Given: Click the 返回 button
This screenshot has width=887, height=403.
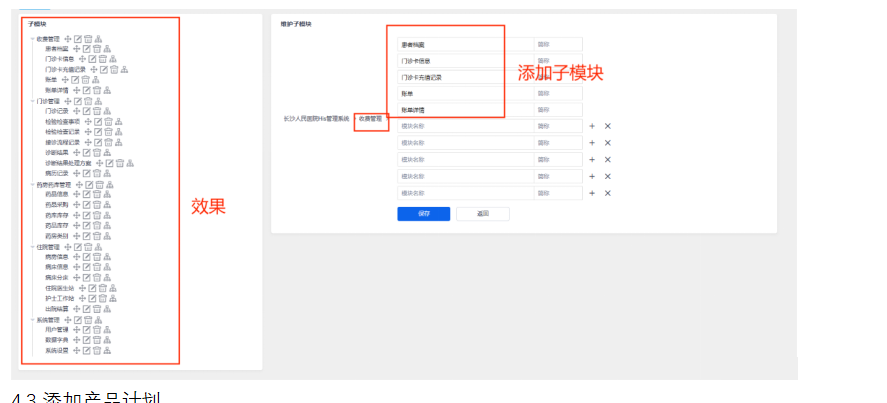Looking at the screenshot, I should [483, 214].
